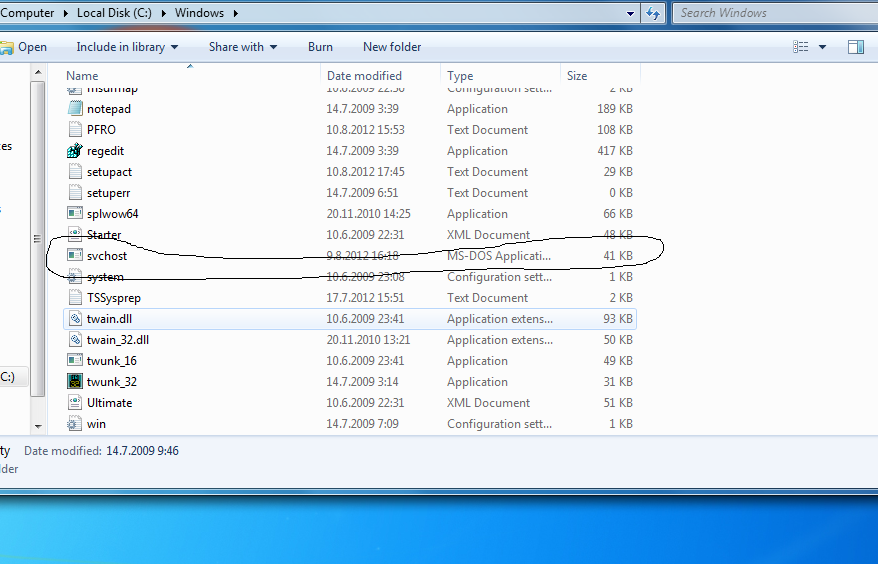This screenshot has width=878, height=564.
Task: Expand the breadcrumb arrow after Local Disk (C:)
Action: (x=164, y=13)
